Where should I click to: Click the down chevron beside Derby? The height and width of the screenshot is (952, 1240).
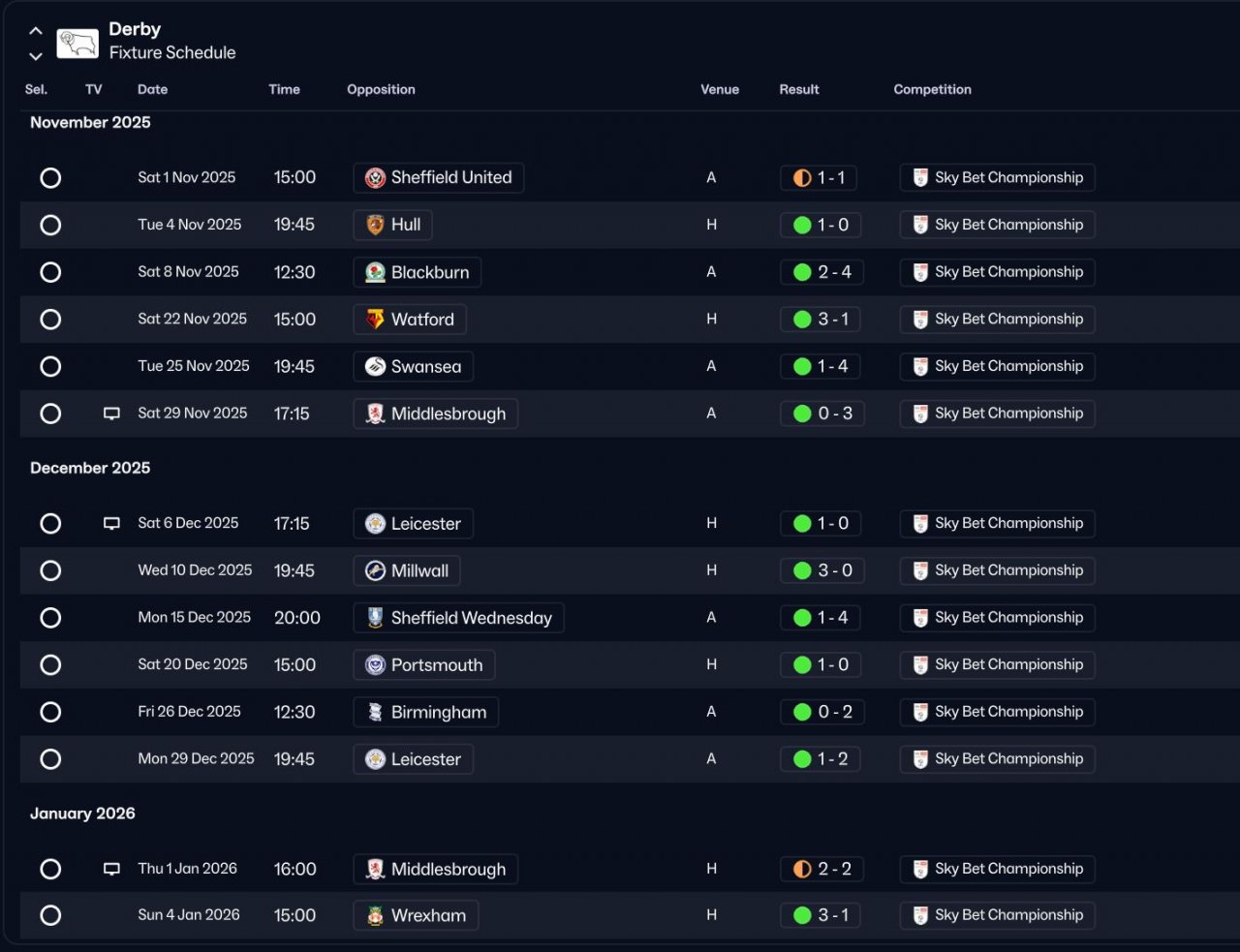tap(36, 56)
